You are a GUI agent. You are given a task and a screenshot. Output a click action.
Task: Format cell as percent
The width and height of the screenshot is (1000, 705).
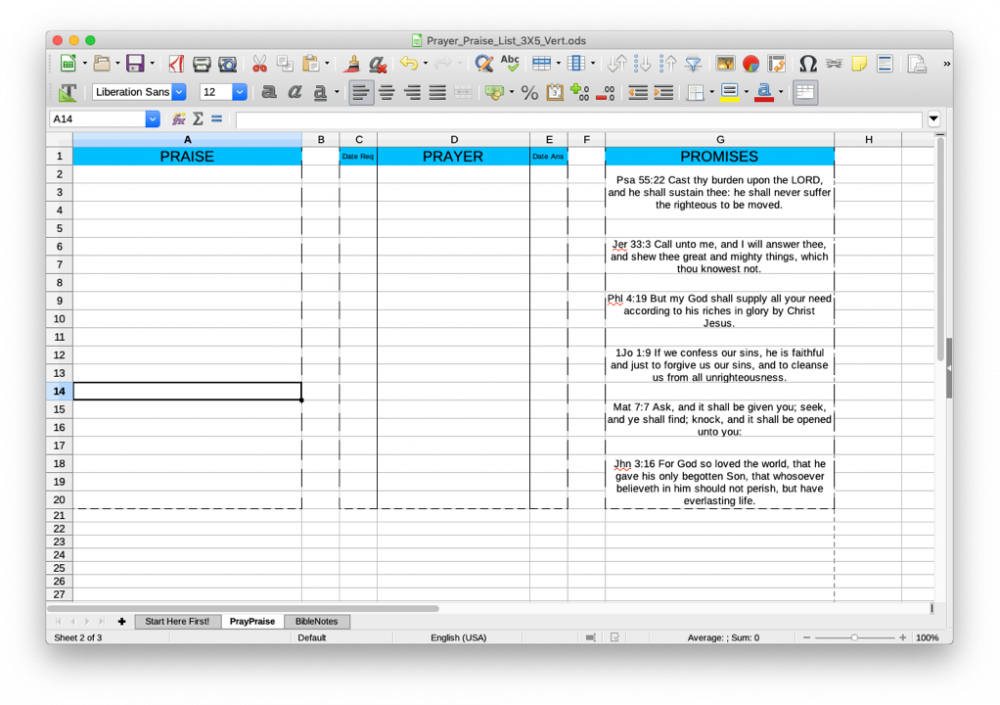529,93
